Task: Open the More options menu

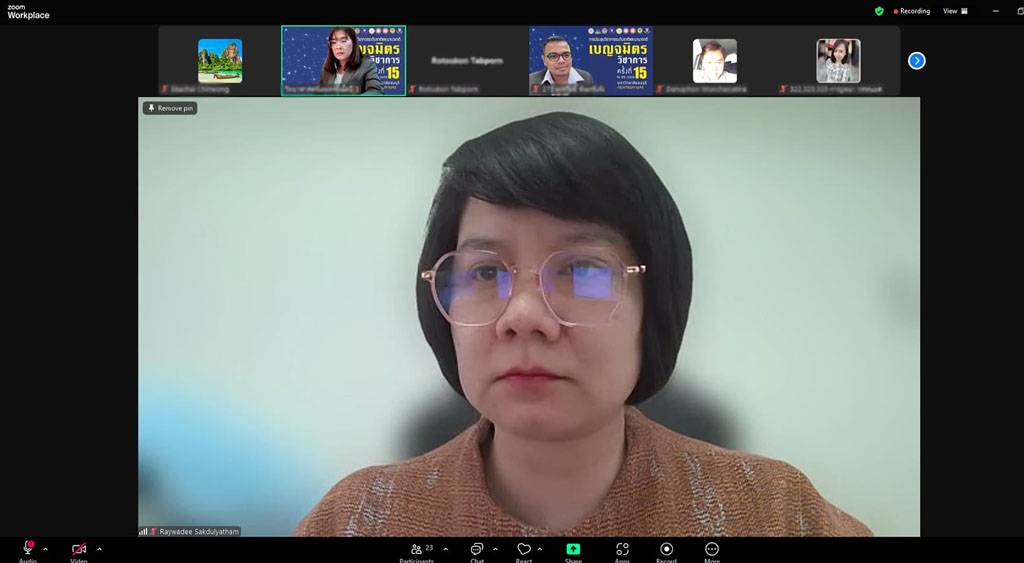Action: (712, 549)
